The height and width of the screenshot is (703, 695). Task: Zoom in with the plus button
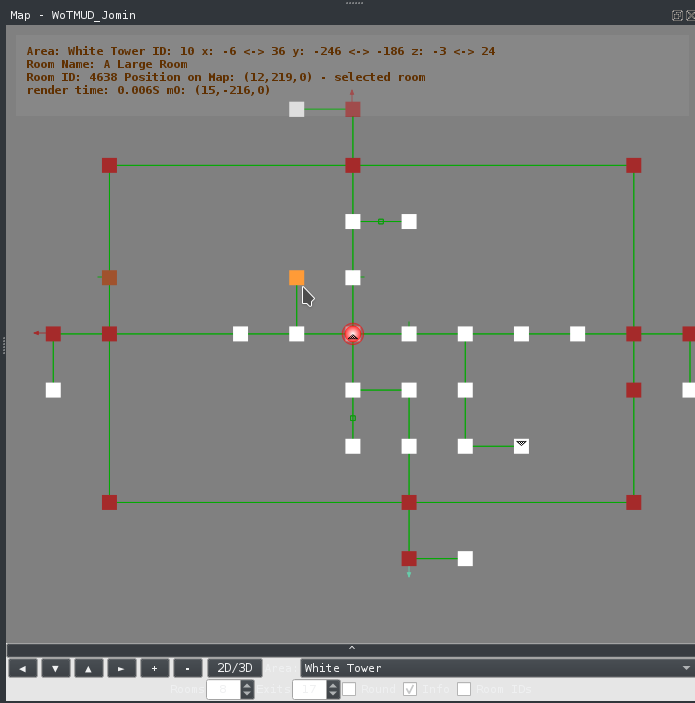click(x=155, y=668)
